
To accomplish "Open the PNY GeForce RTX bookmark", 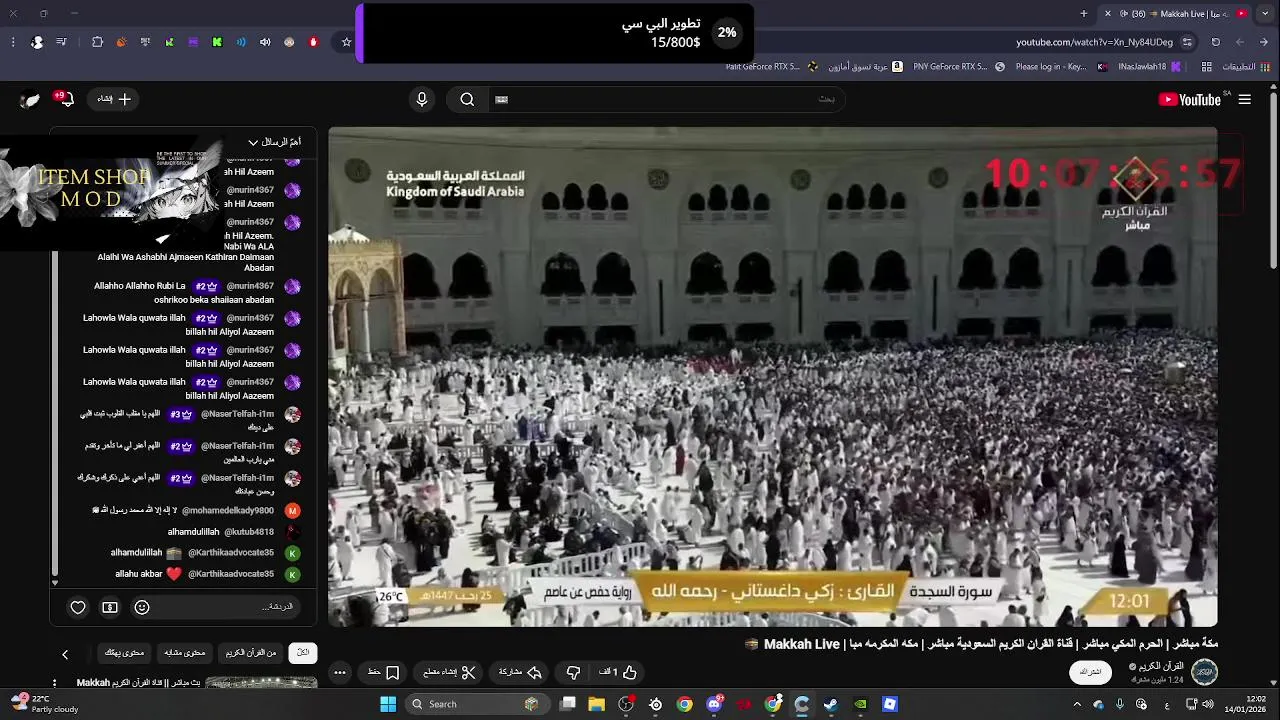I will [x=957, y=67].
